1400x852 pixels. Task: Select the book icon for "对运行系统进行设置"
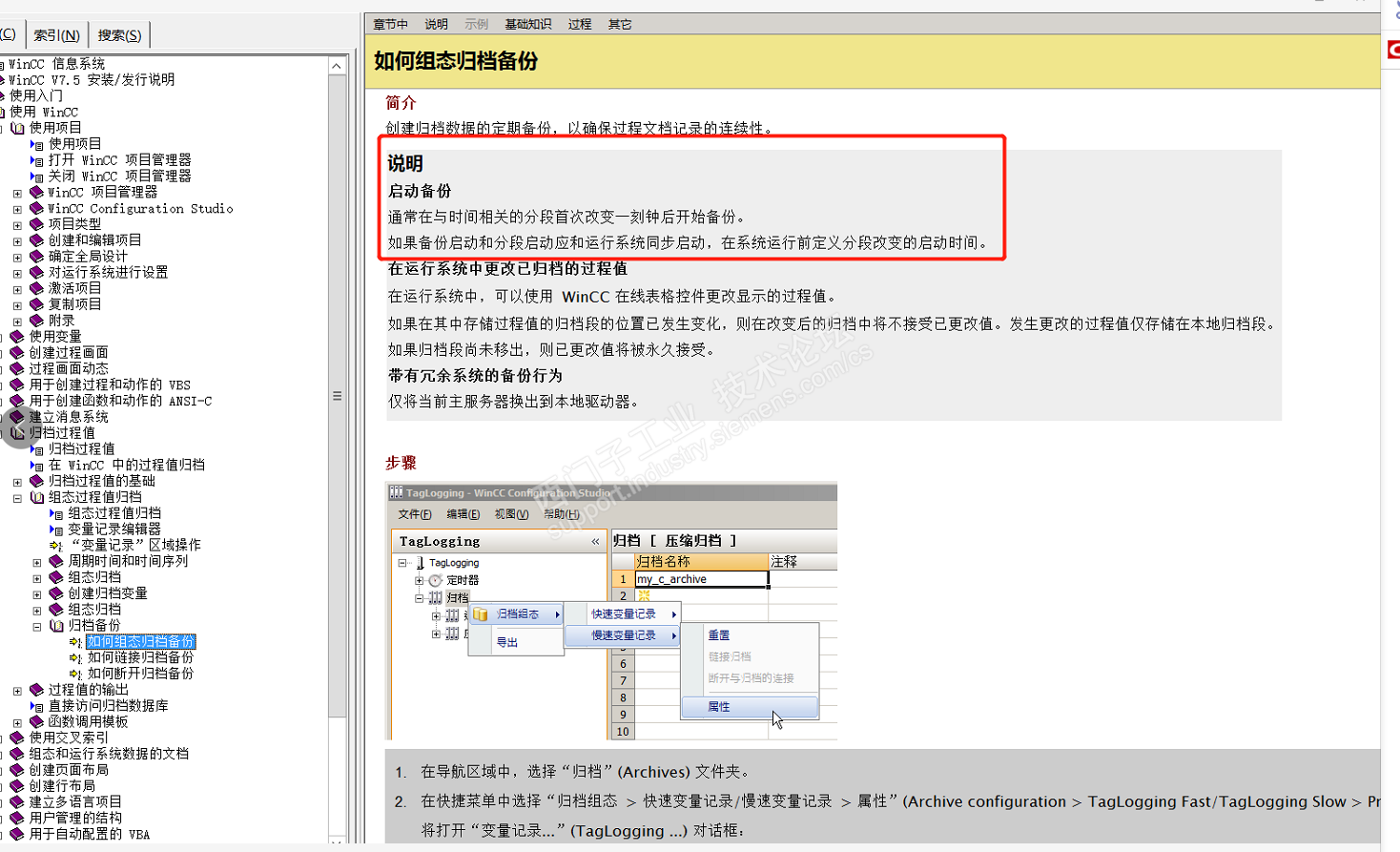[x=36, y=273]
